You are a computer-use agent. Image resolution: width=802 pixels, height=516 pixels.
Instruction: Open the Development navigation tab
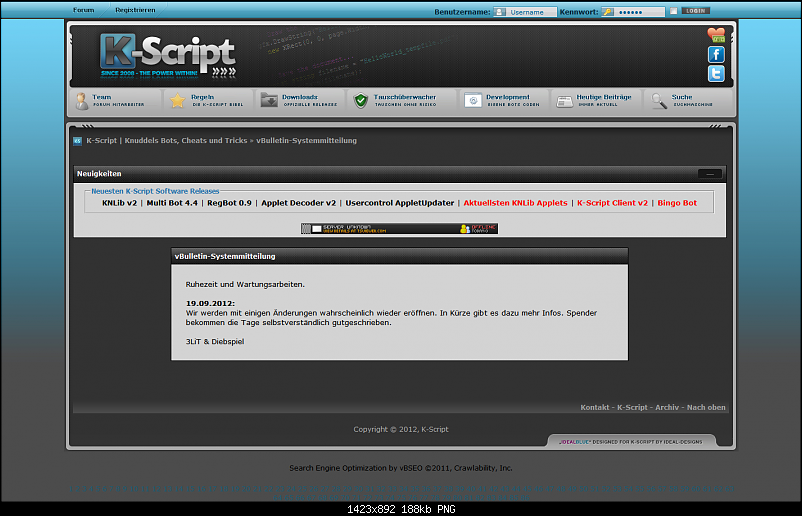pyautogui.click(x=502, y=100)
